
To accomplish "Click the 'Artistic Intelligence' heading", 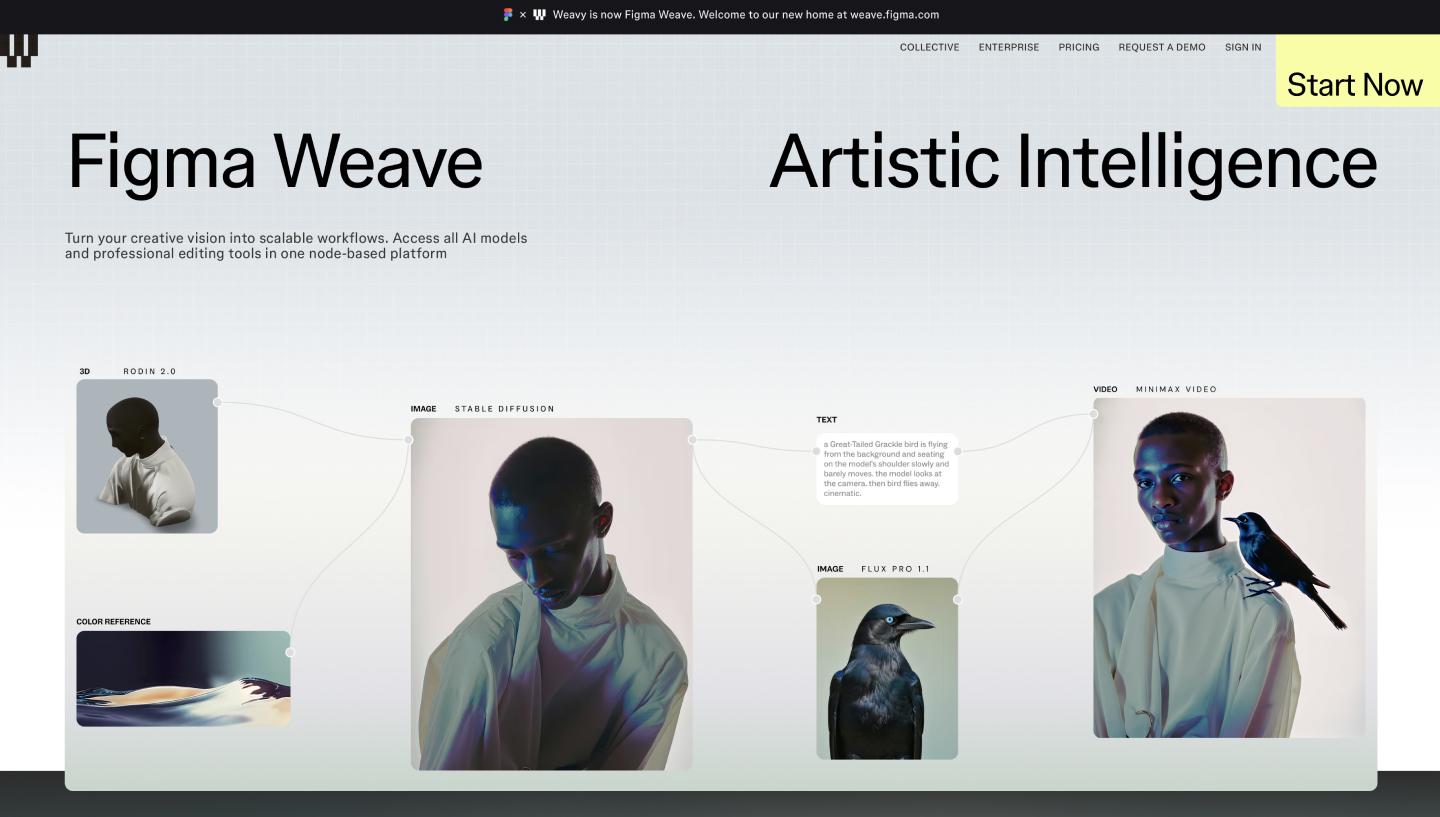I will click(x=1073, y=161).
